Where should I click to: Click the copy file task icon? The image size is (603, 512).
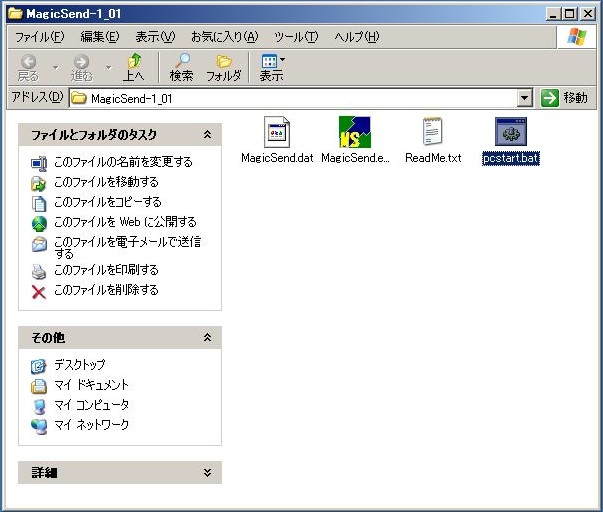tap(39, 203)
